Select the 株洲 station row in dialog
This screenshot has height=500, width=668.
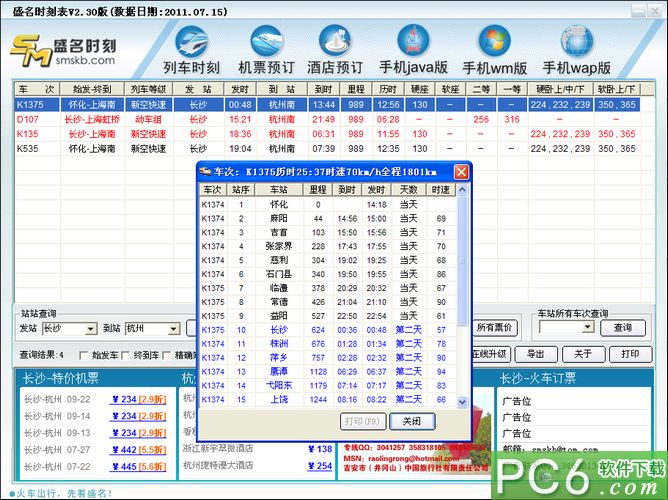[x=328, y=344]
